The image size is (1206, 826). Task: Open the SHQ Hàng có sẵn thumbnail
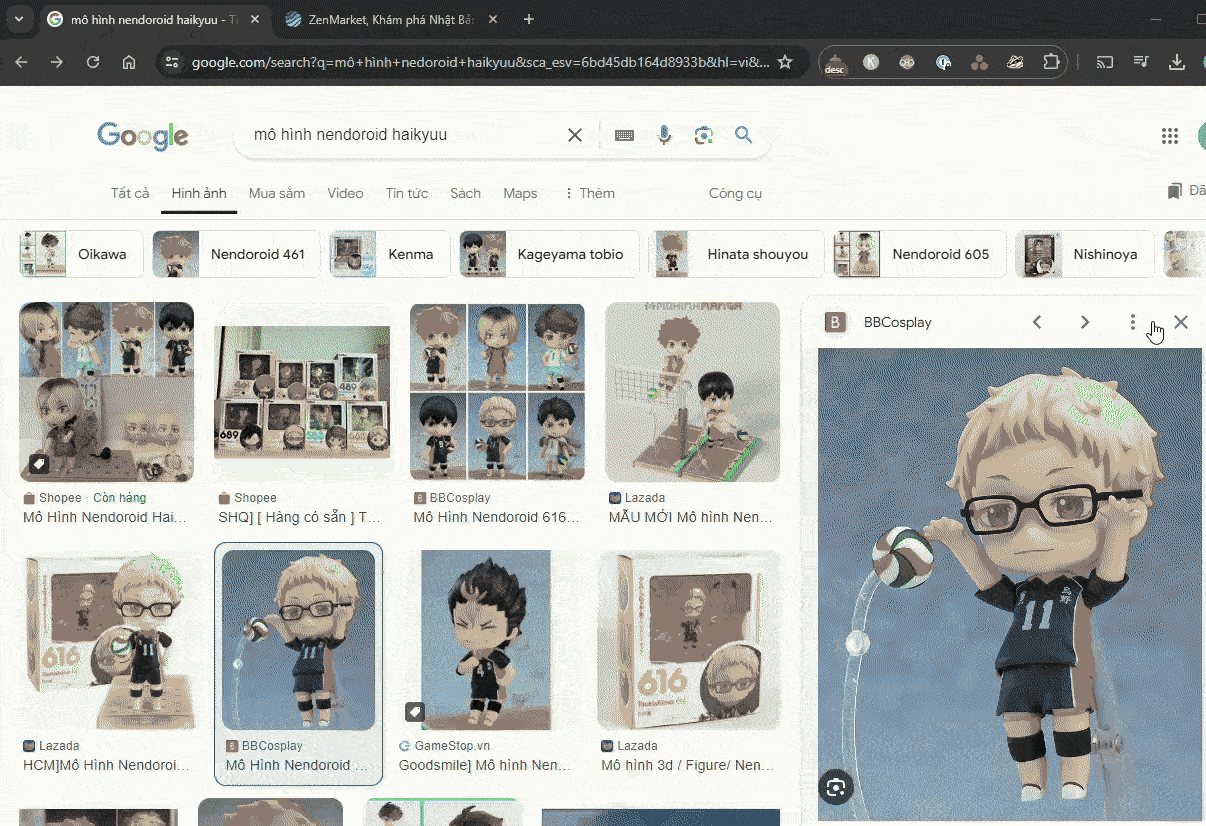(x=302, y=392)
